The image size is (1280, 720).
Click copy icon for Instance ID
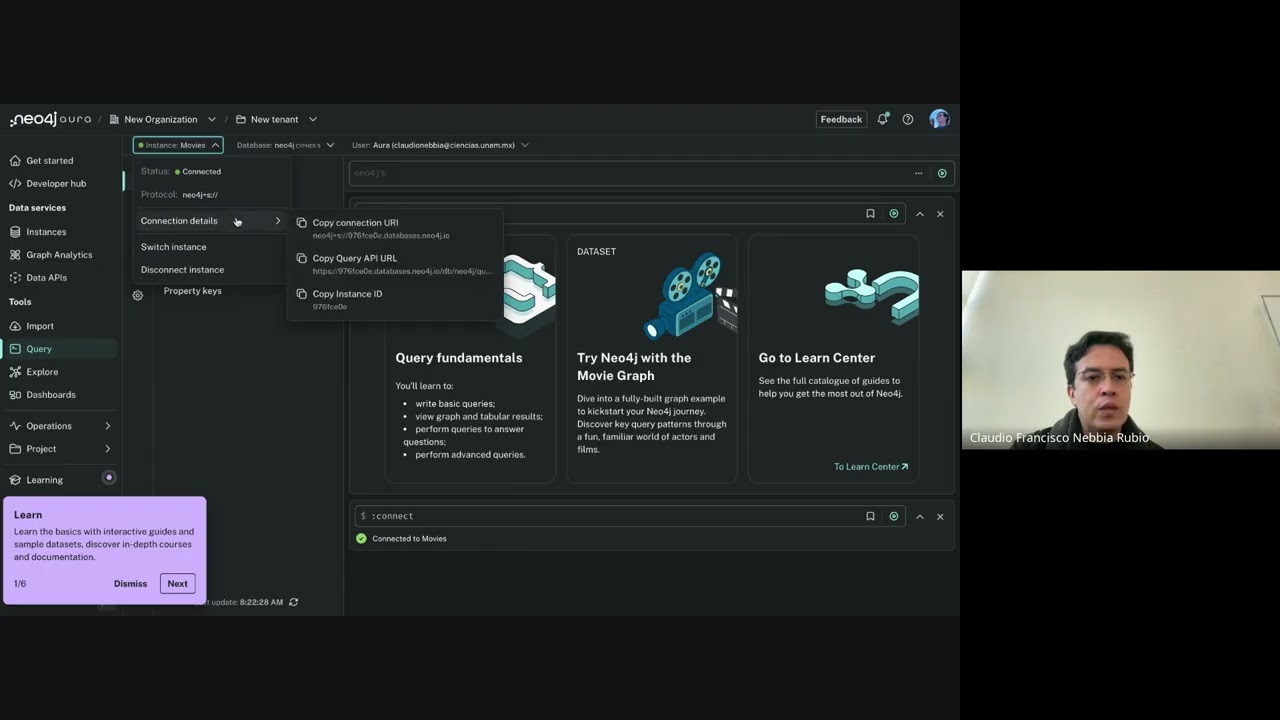302,294
